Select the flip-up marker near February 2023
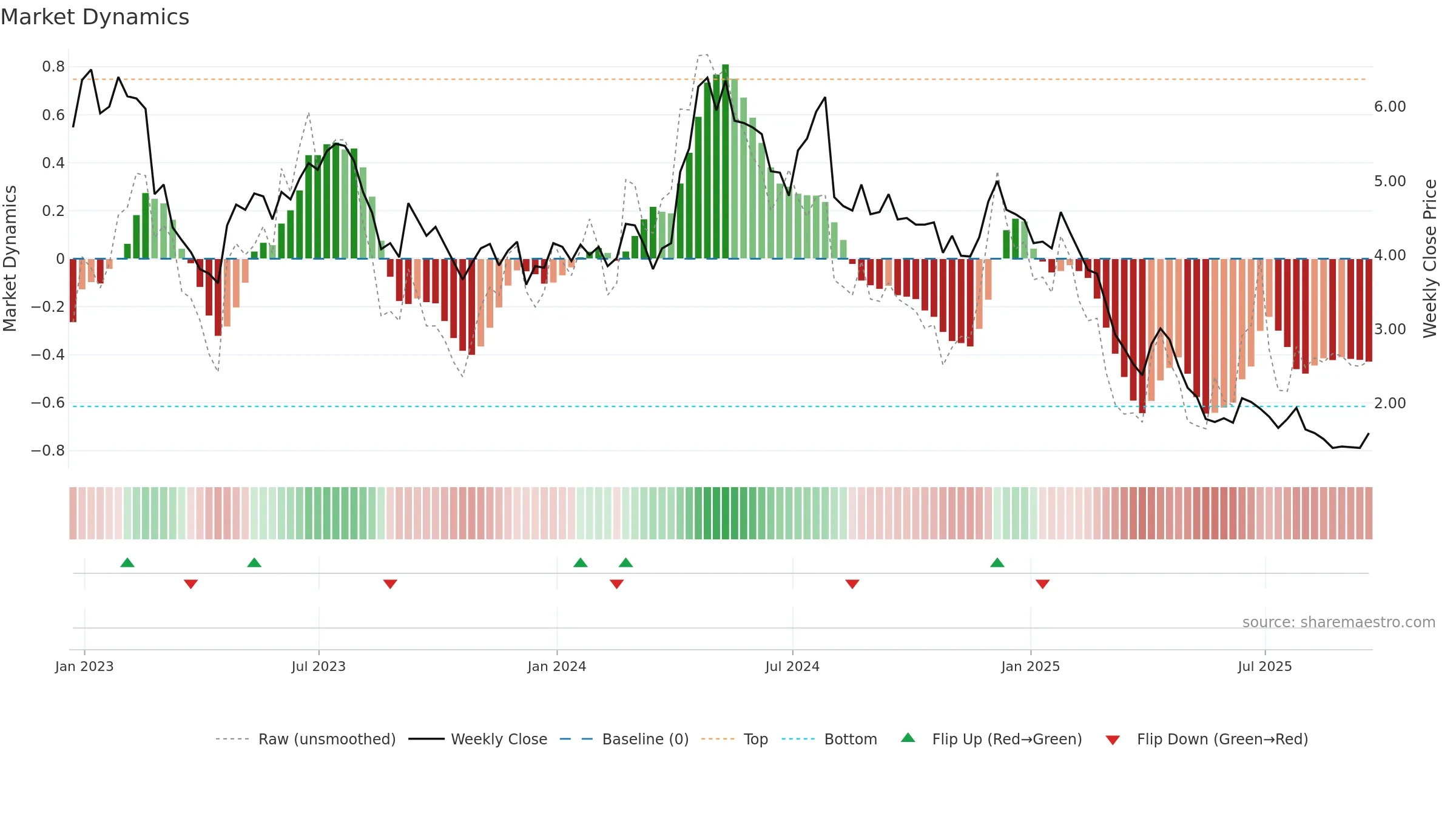The height and width of the screenshot is (819, 1456). pyautogui.click(x=127, y=562)
